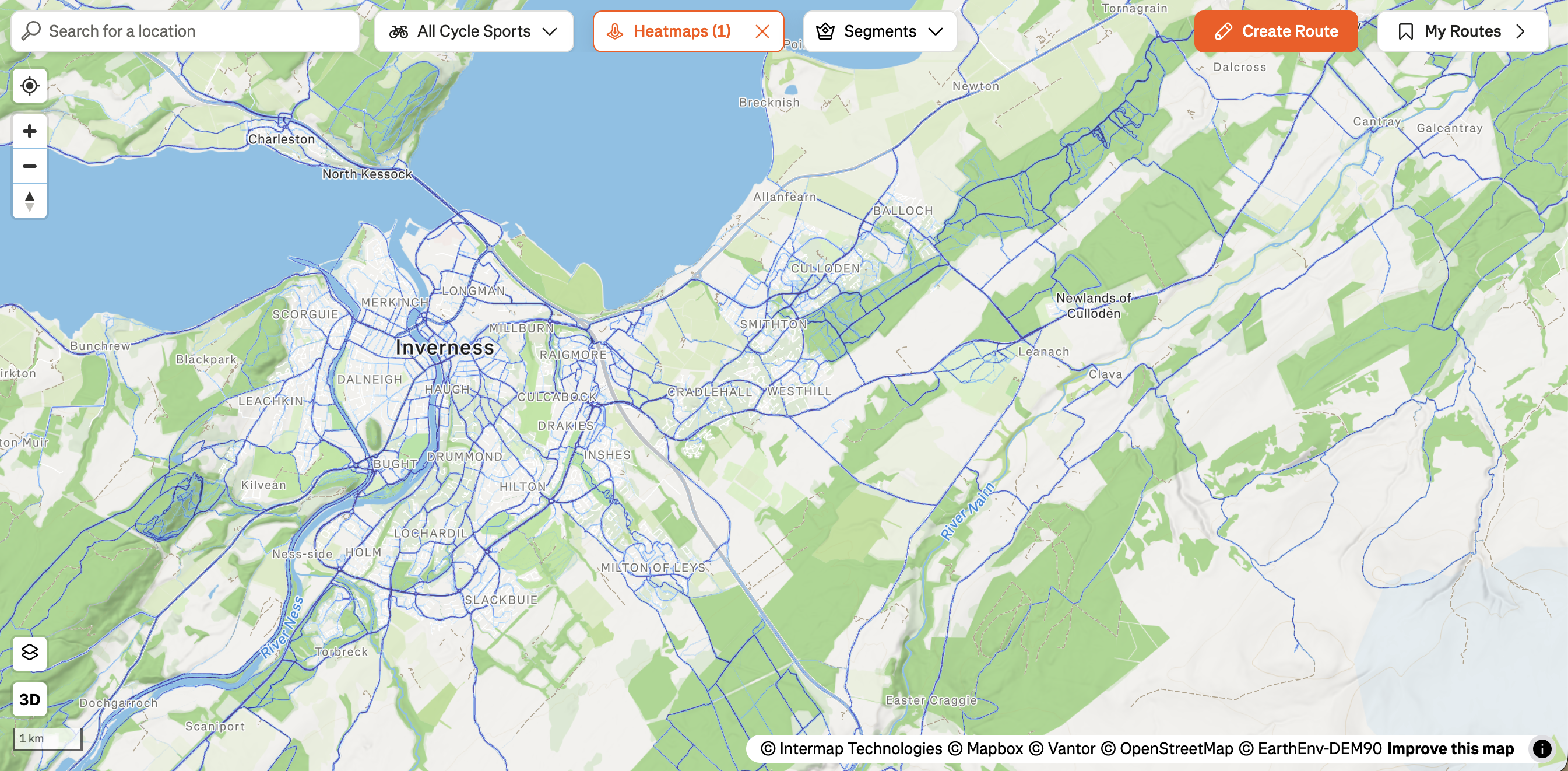Screen dimensions: 1568x771
Task: Click the search magnifier icon
Action: [x=30, y=30]
